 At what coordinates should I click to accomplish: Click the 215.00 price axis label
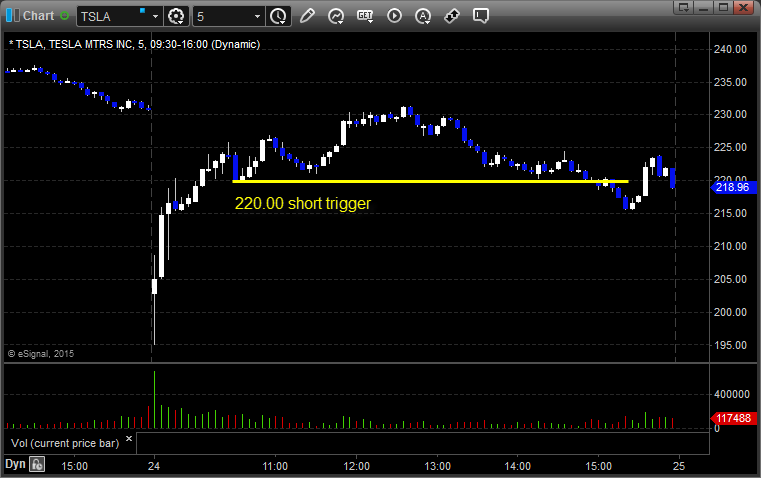[x=730, y=213]
